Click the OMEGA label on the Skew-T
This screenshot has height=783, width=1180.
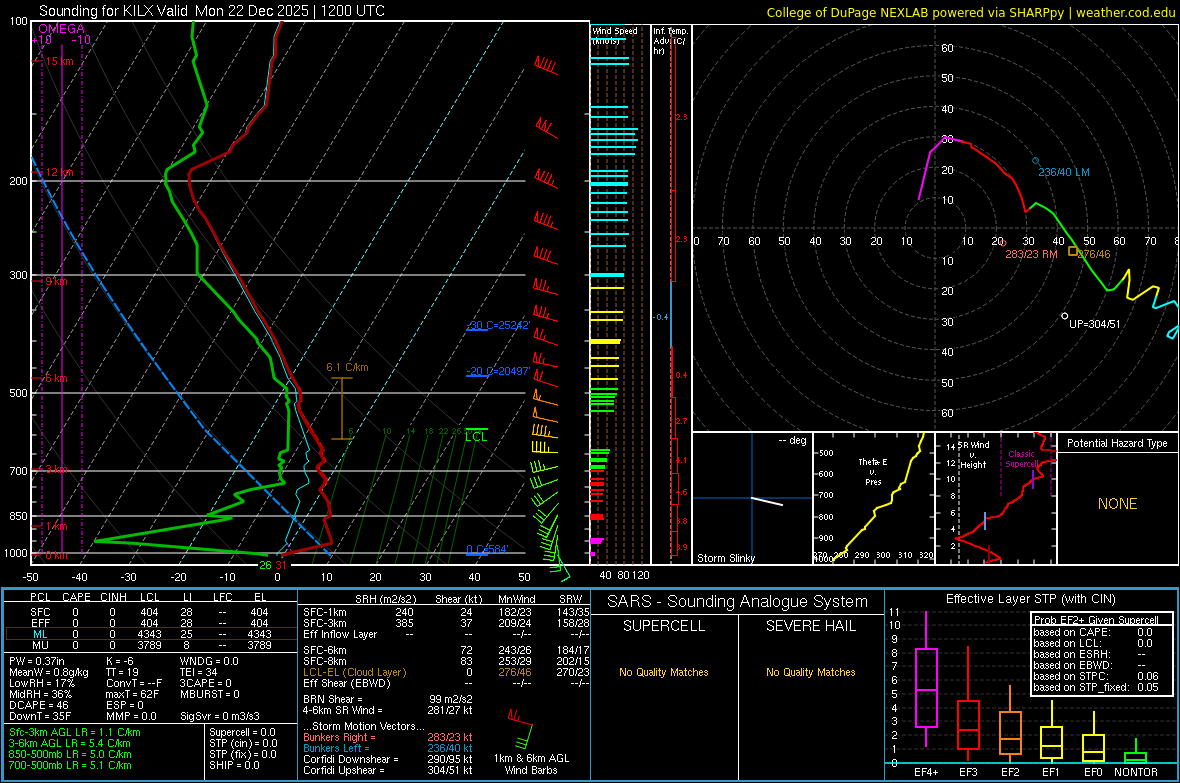(x=61, y=29)
